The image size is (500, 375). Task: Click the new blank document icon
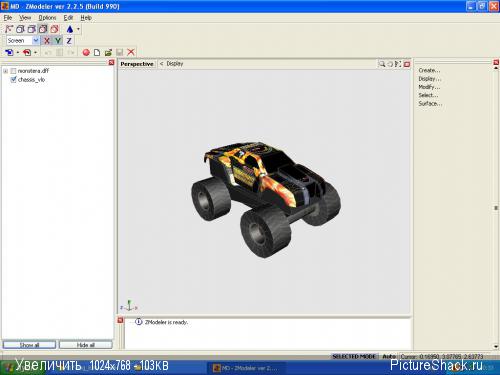click(x=97, y=52)
